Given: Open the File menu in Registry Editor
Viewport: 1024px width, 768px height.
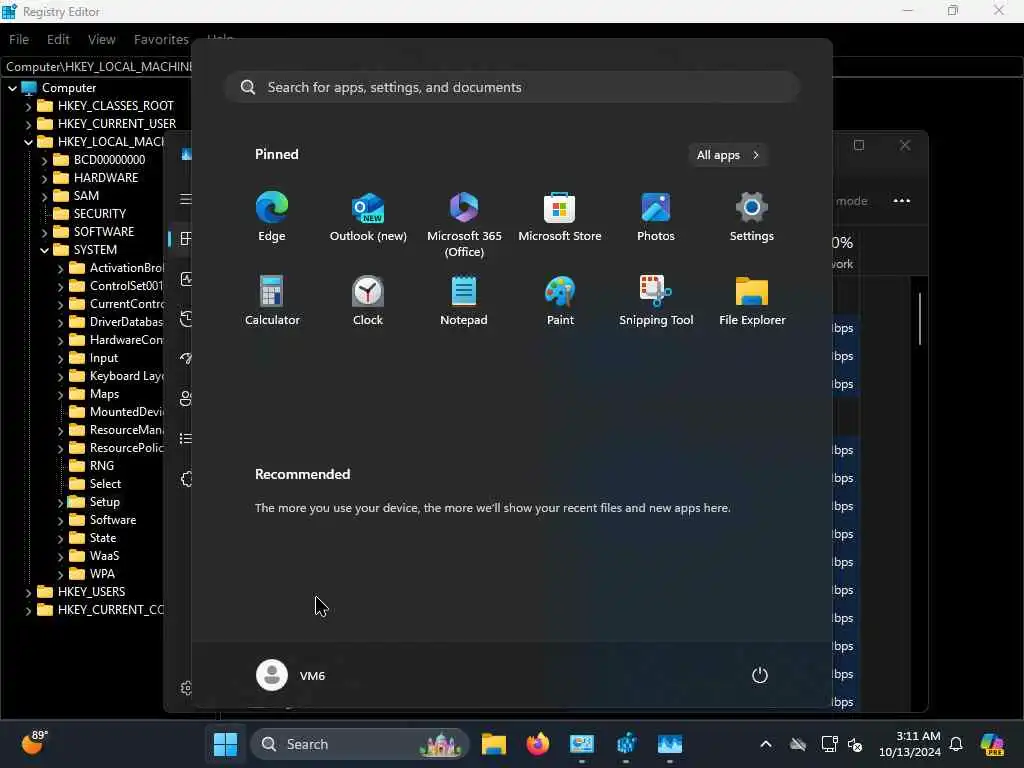Looking at the screenshot, I should (x=19, y=39).
